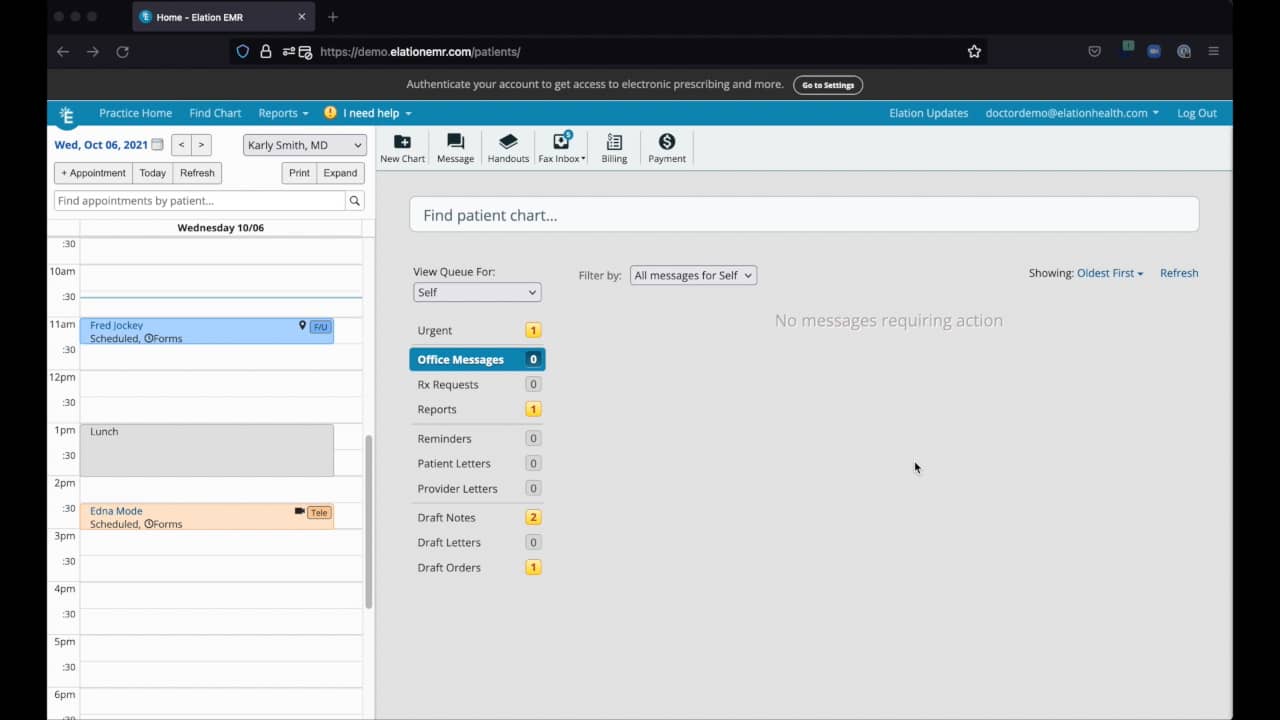Screen dimensions: 1280x720
Task: Select the Patient Letters queue
Action: click(x=477, y=463)
